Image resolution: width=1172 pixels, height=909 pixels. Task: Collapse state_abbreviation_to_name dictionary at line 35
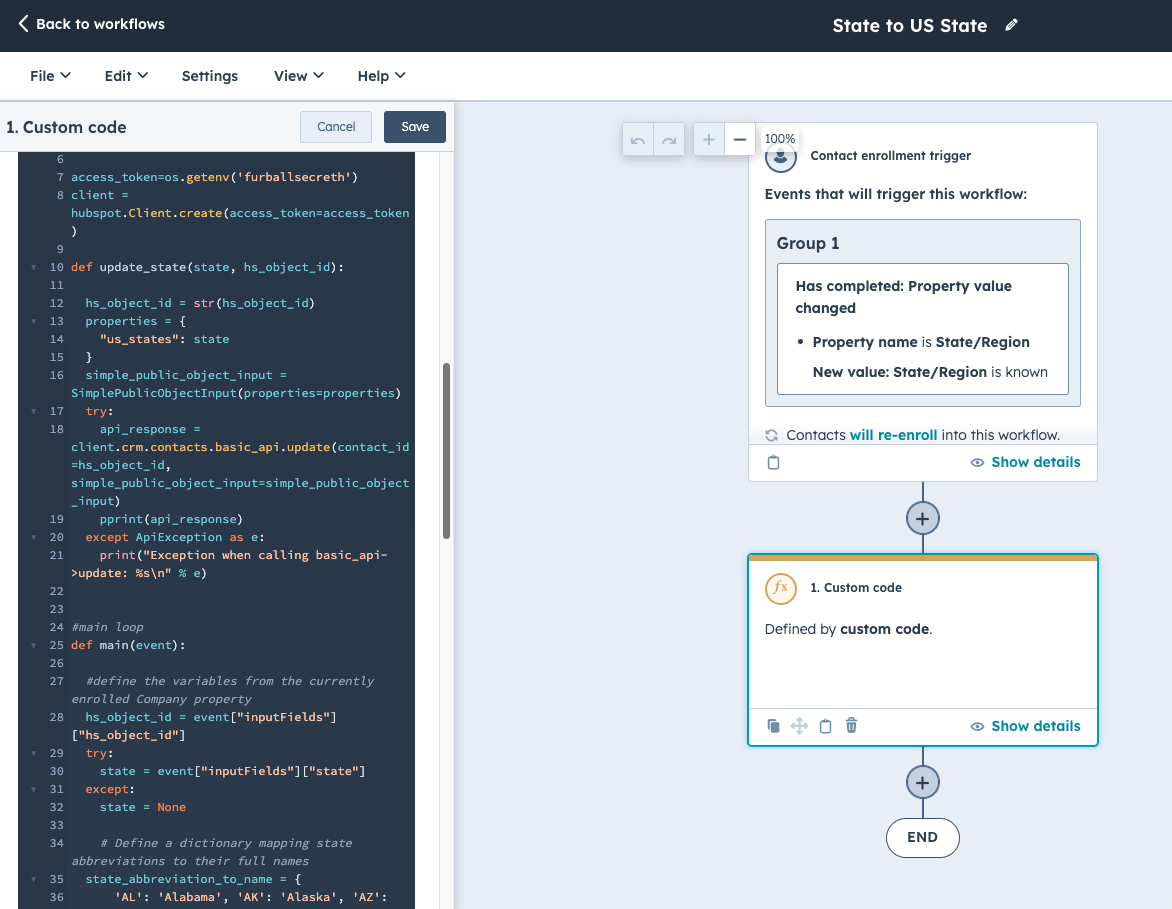click(34, 879)
